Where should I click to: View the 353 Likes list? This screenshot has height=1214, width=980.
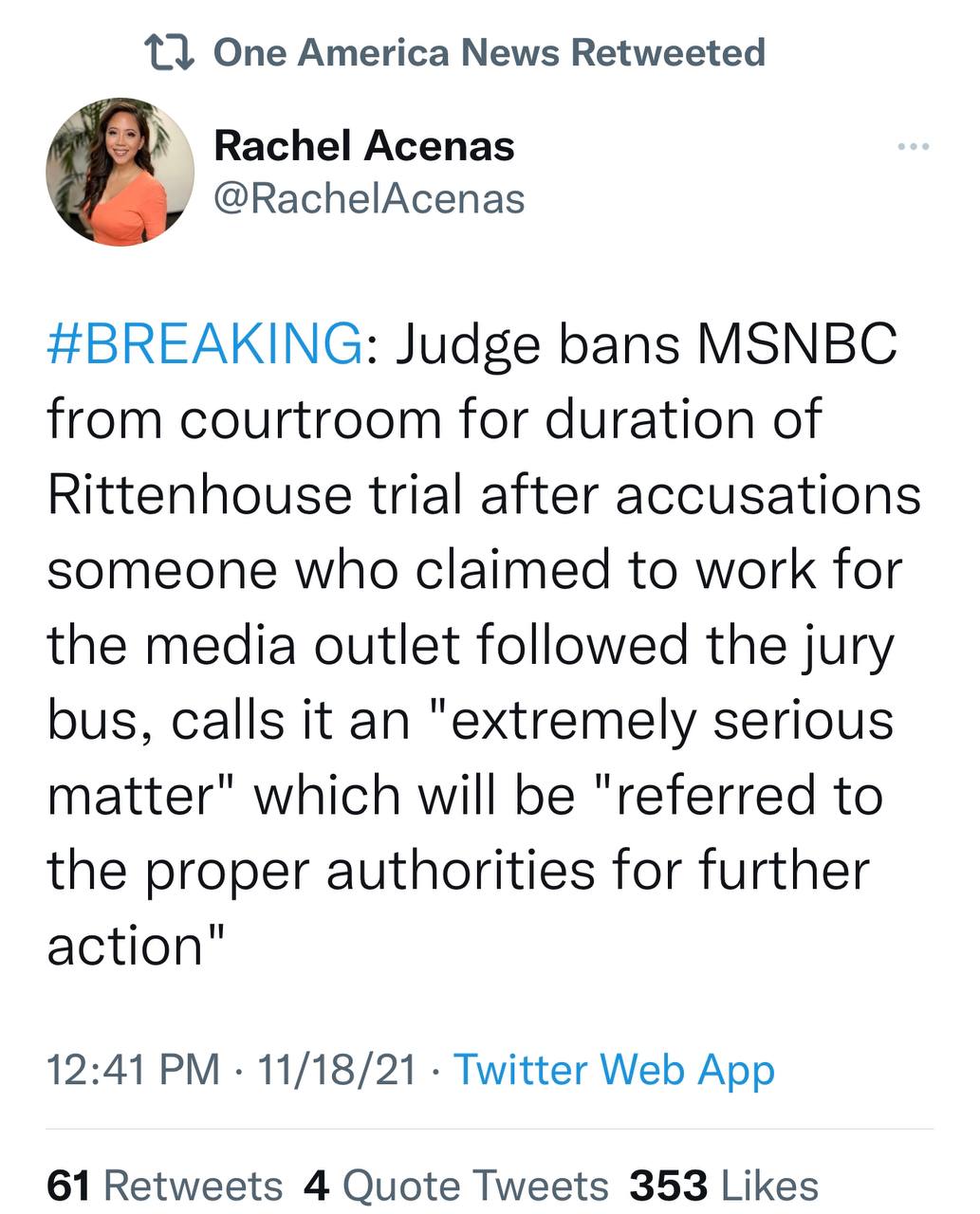click(x=723, y=1186)
